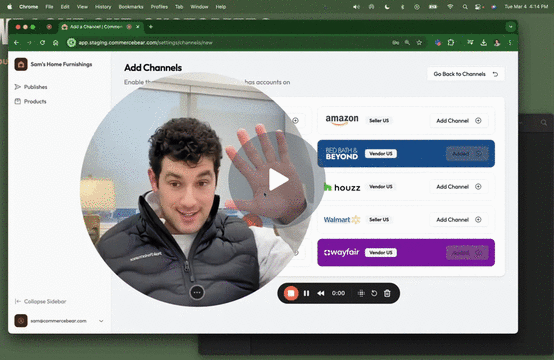Expand the sam@commercebear.com account menu
The image size is (554, 360).
[101, 321]
